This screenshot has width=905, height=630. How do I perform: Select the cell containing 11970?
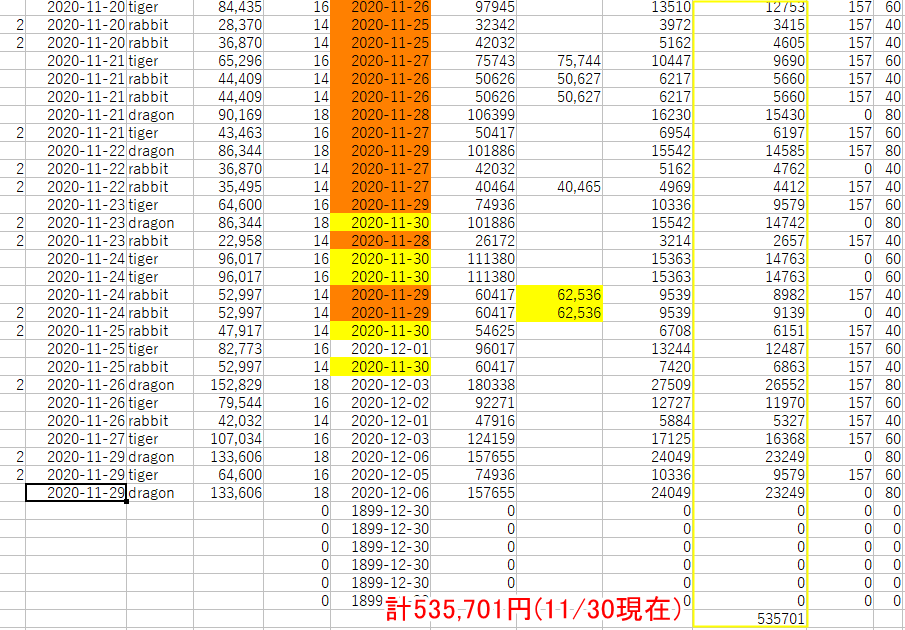tap(750, 403)
